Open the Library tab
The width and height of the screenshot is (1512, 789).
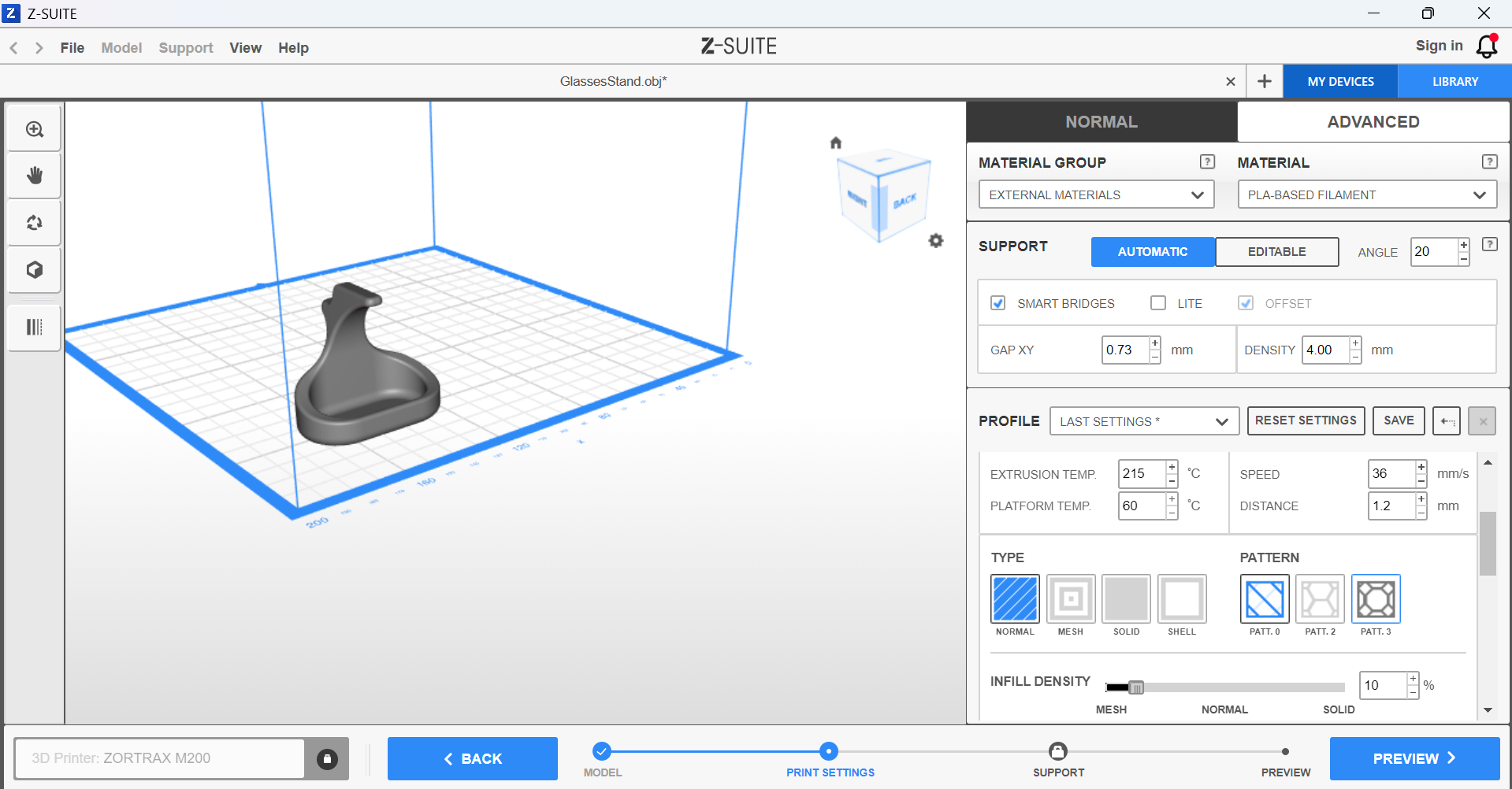click(x=1455, y=82)
